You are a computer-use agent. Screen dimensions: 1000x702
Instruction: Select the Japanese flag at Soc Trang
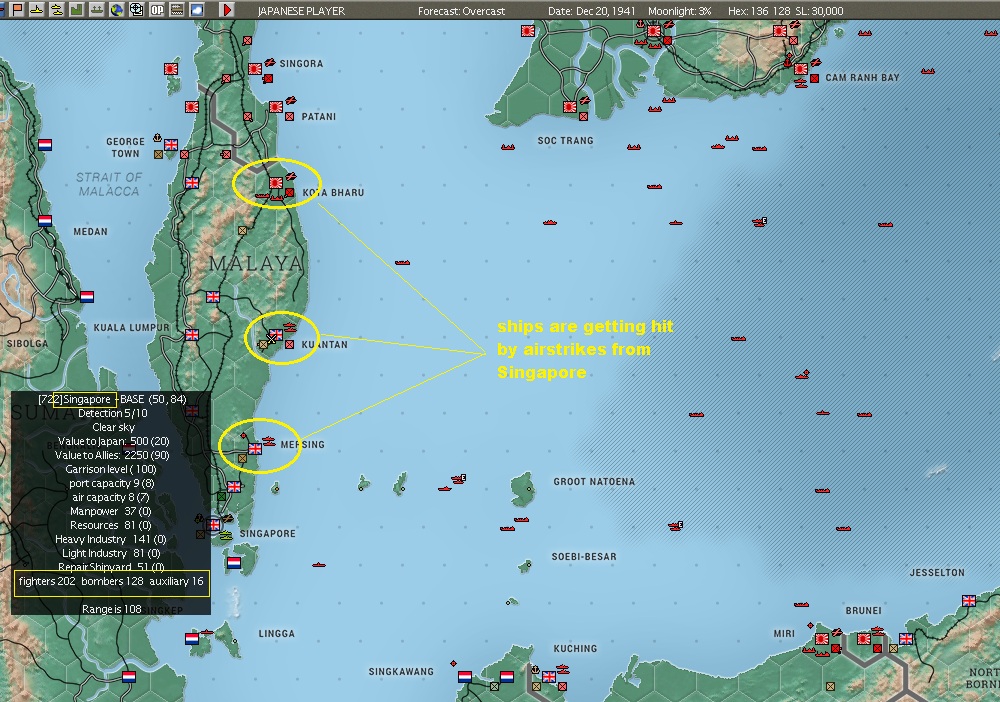(570, 106)
